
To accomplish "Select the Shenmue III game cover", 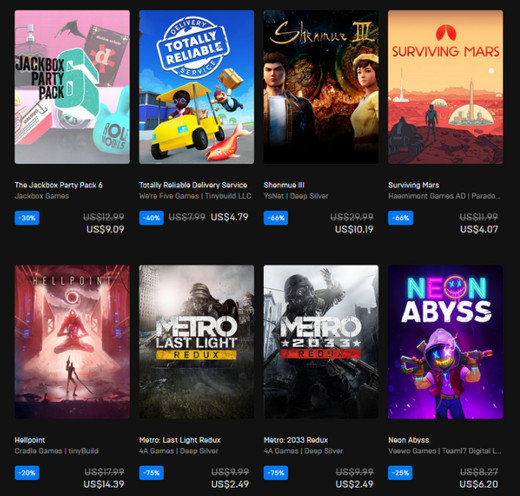I will coord(321,87).
